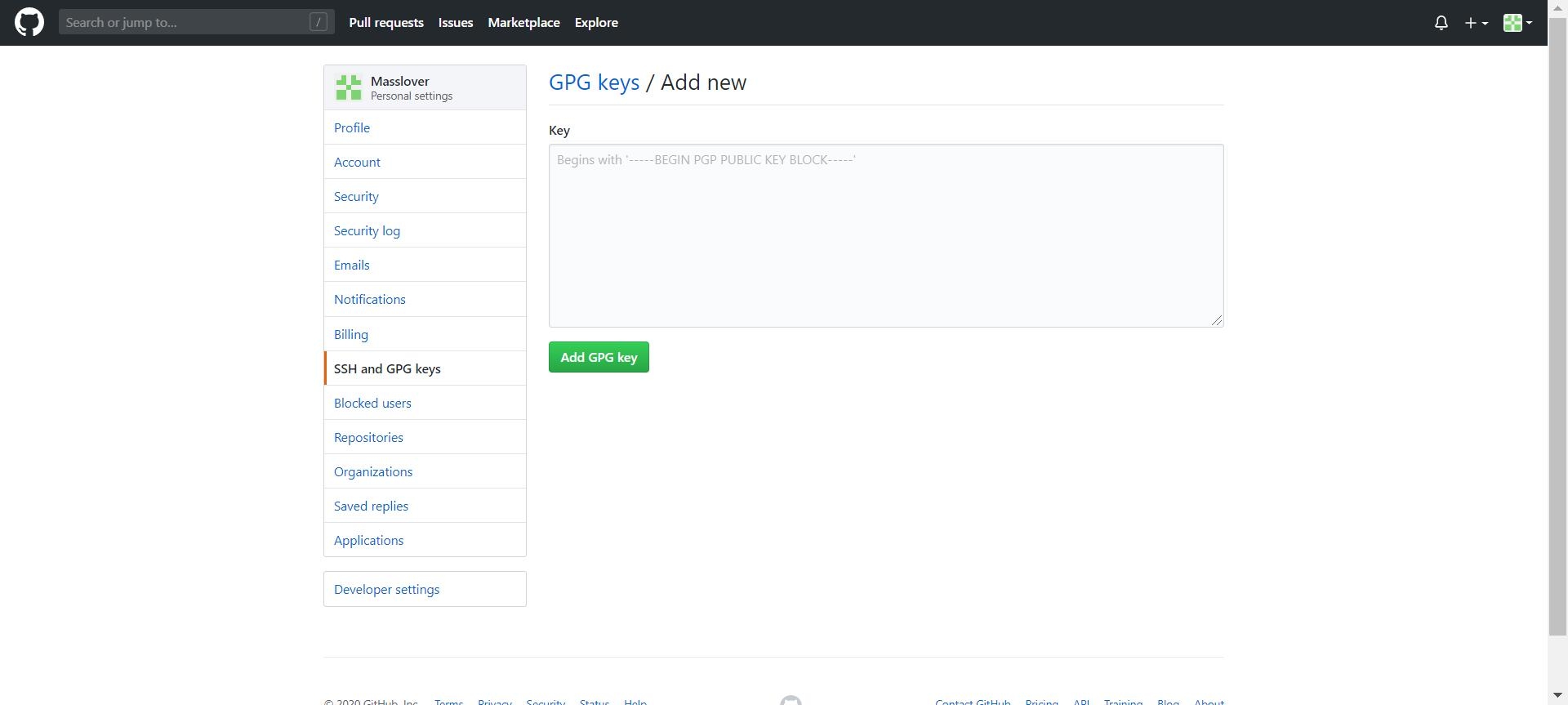Click the GitHub Octocat logo
This screenshot has height=705, width=1568.
tap(29, 22)
